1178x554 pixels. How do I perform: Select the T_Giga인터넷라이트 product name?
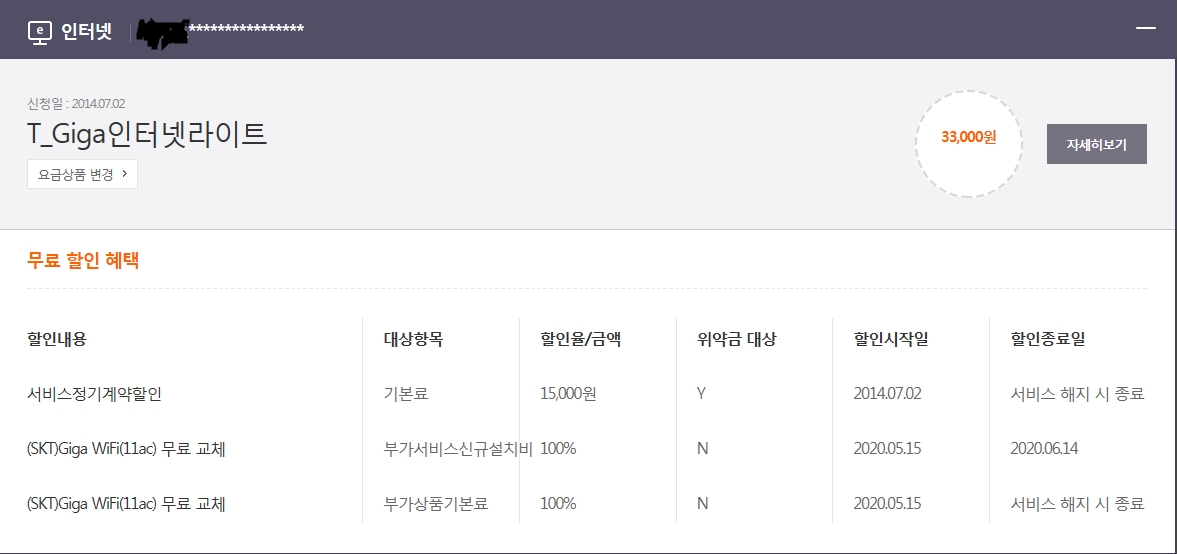click(x=147, y=134)
